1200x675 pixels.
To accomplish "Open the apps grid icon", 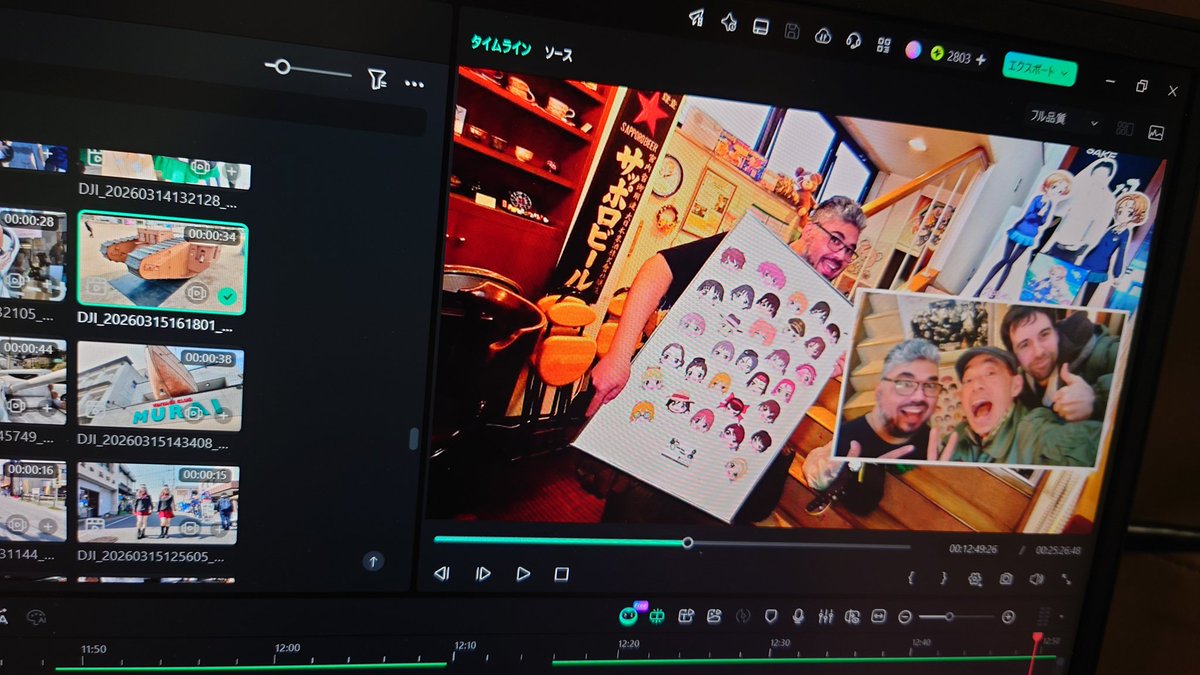I will (884, 44).
